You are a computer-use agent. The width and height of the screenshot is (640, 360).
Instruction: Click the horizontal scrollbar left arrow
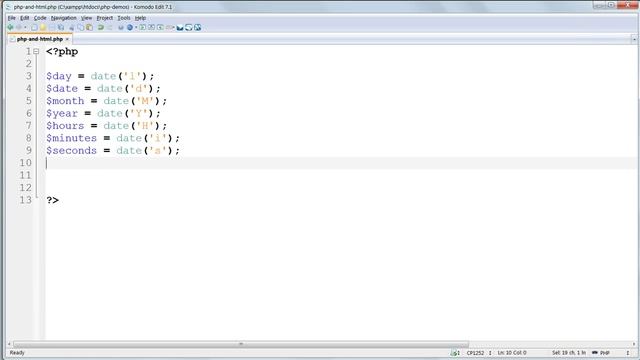(9, 344)
